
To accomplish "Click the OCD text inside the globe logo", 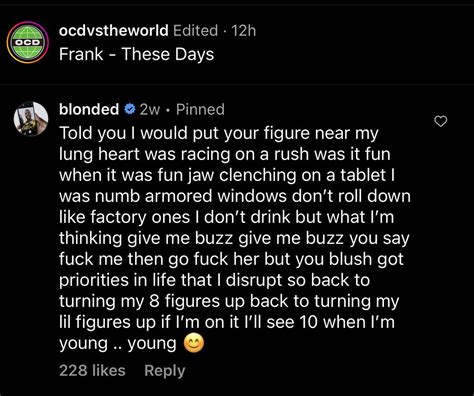I will tap(28, 43).
